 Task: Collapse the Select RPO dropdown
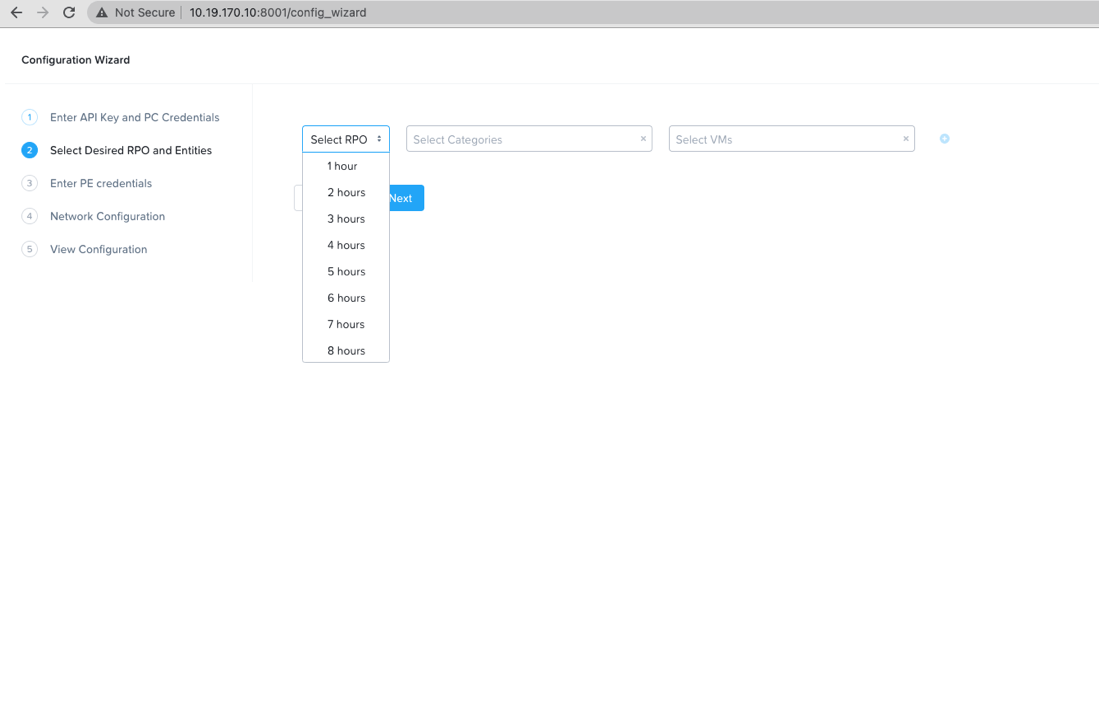[x=345, y=139]
